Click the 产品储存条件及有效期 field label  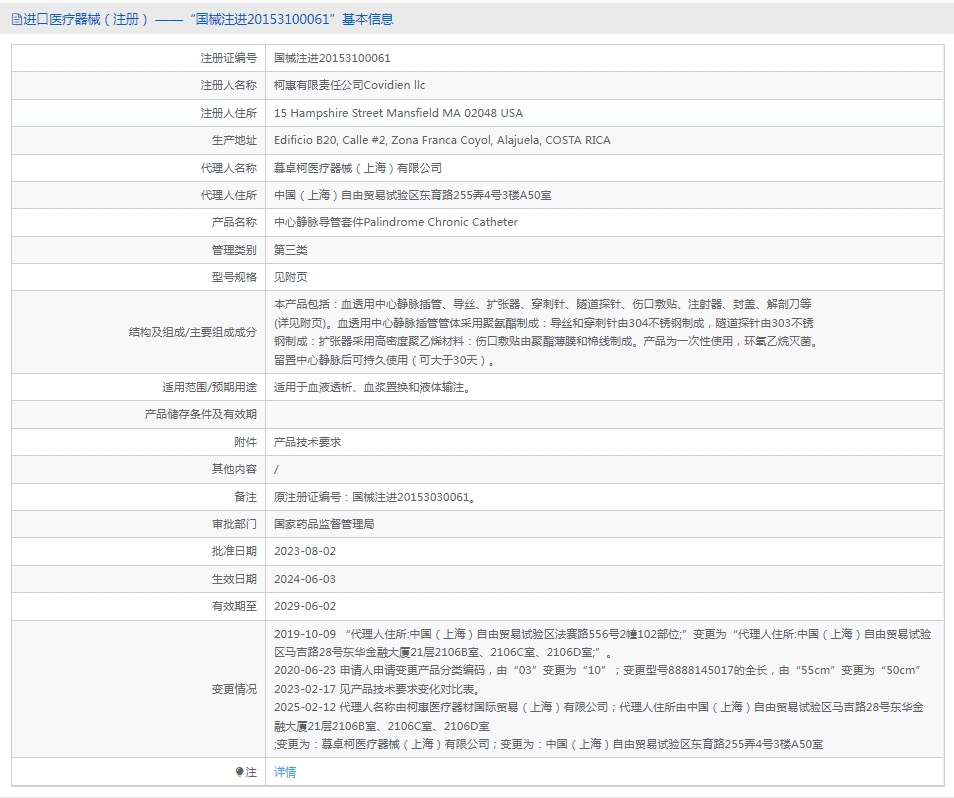pyautogui.click(x=201, y=414)
